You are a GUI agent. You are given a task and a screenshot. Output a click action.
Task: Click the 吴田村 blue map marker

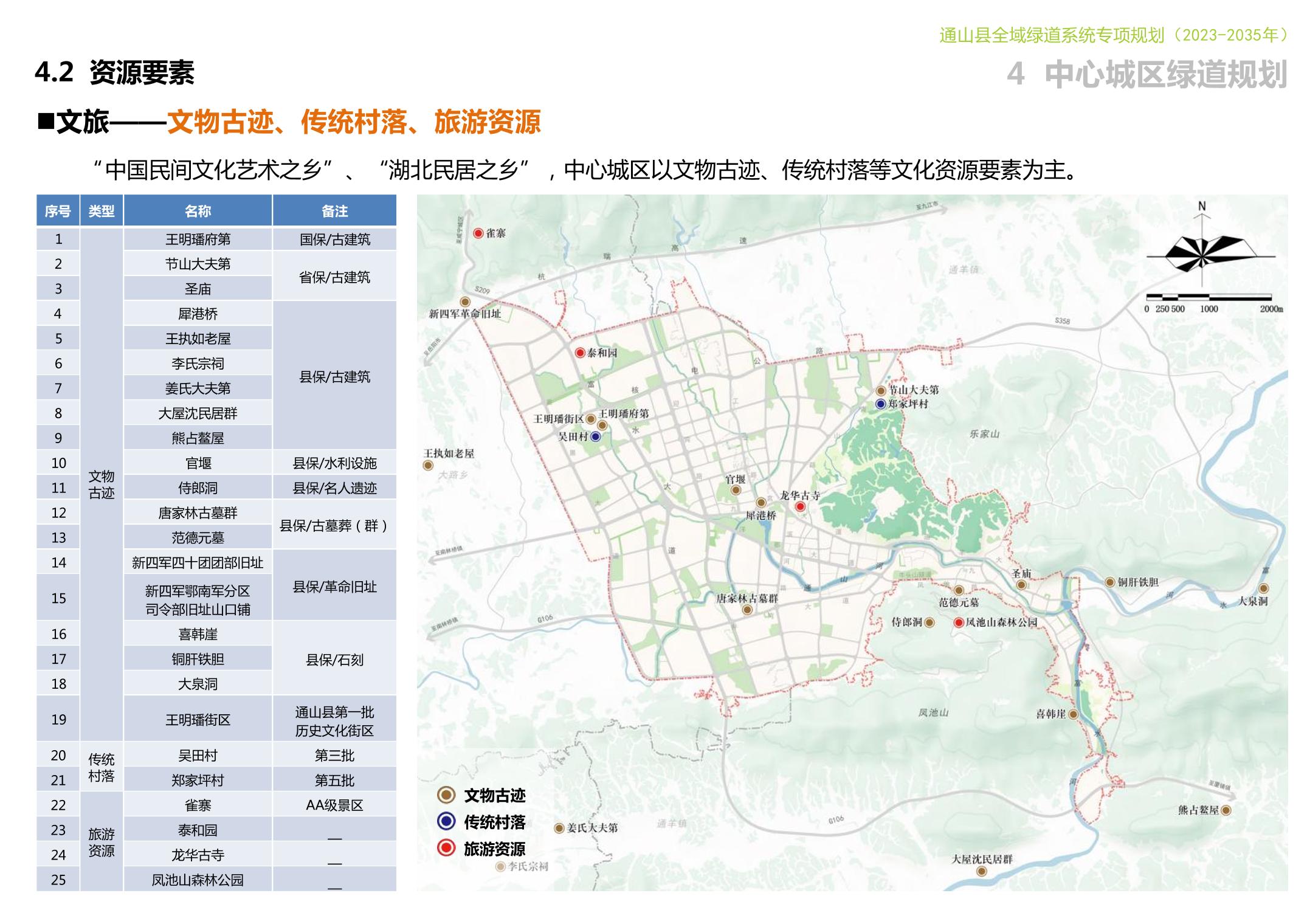point(596,436)
